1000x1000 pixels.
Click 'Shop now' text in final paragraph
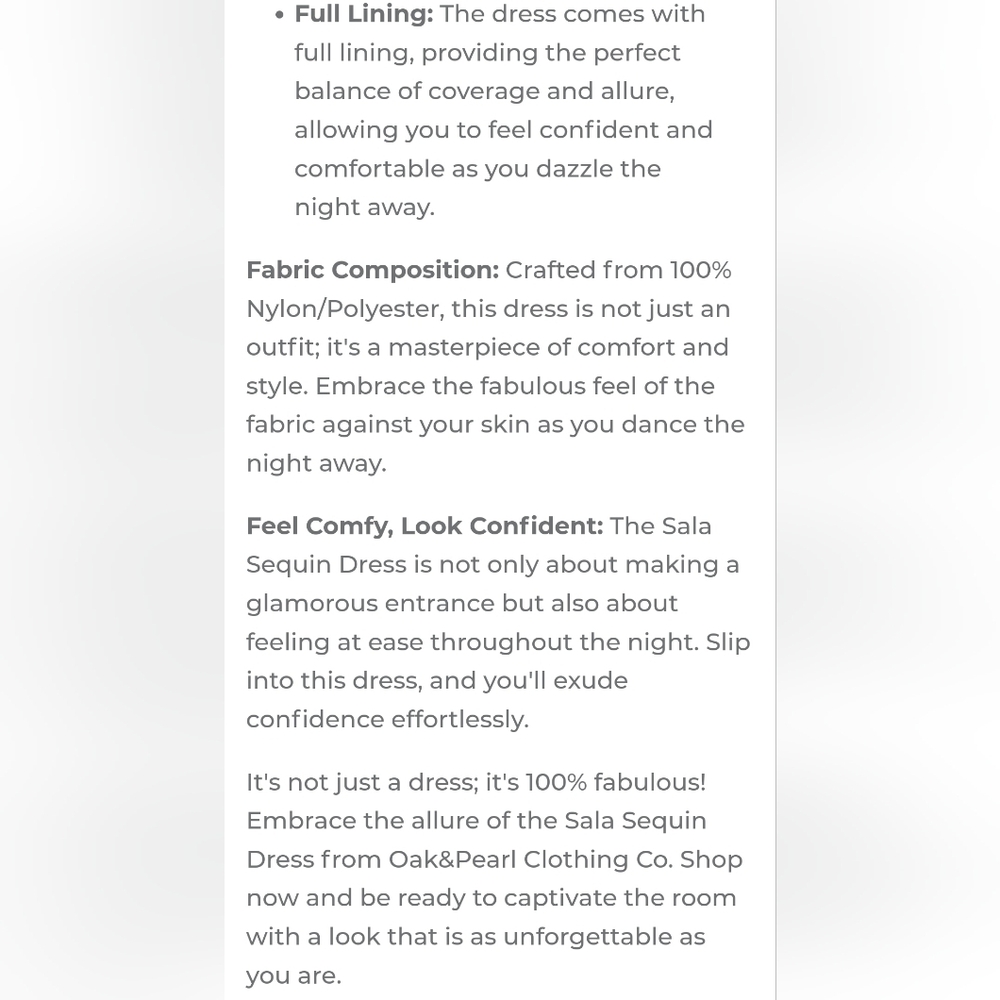click(494, 879)
